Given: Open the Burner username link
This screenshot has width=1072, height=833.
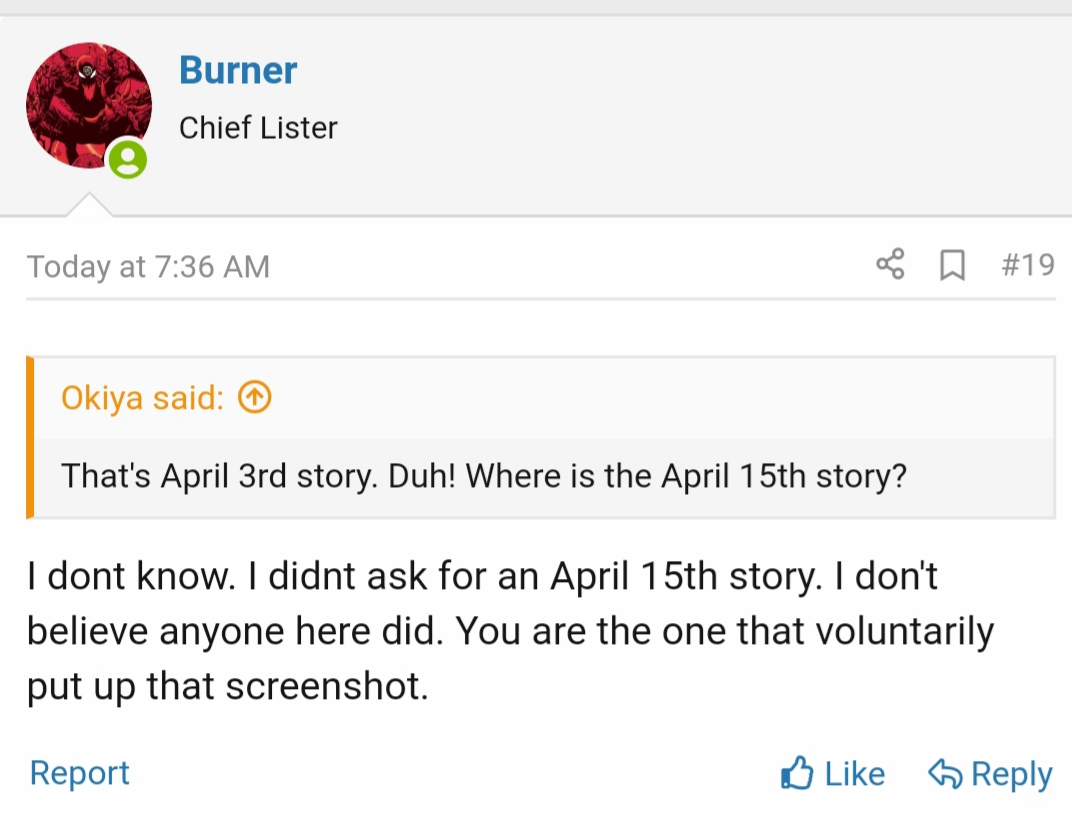Looking at the screenshot, I should tap(238, 71).
